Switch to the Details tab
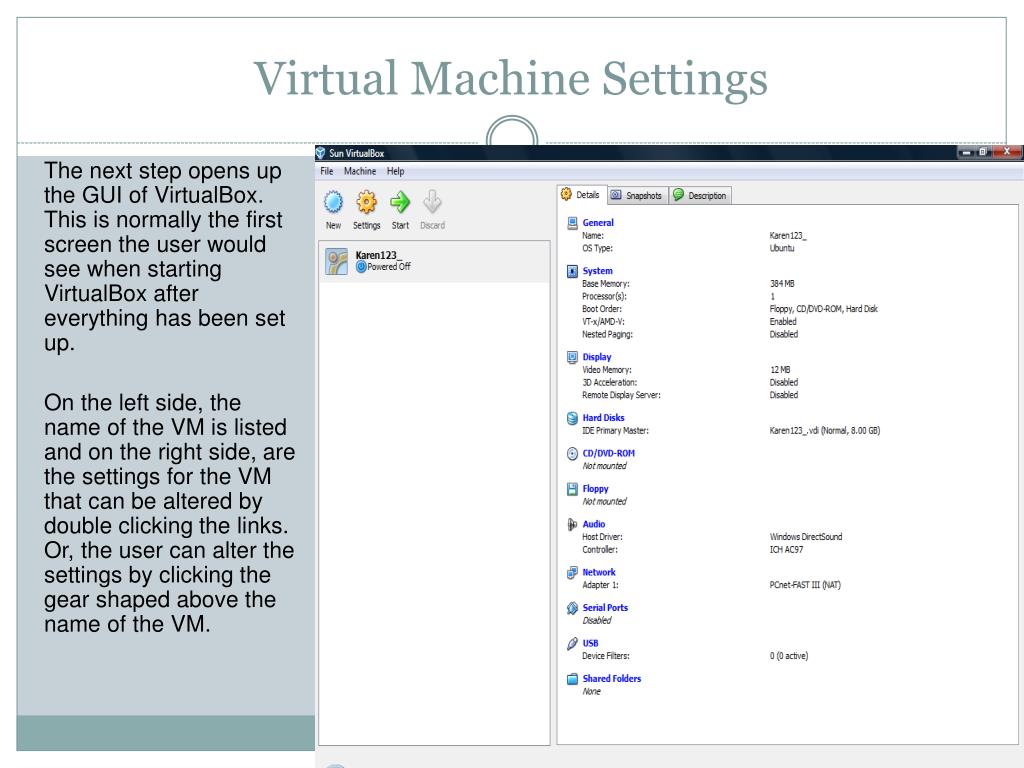Image resolution: width=1024 pixels, height=768 pixels. 582,195
